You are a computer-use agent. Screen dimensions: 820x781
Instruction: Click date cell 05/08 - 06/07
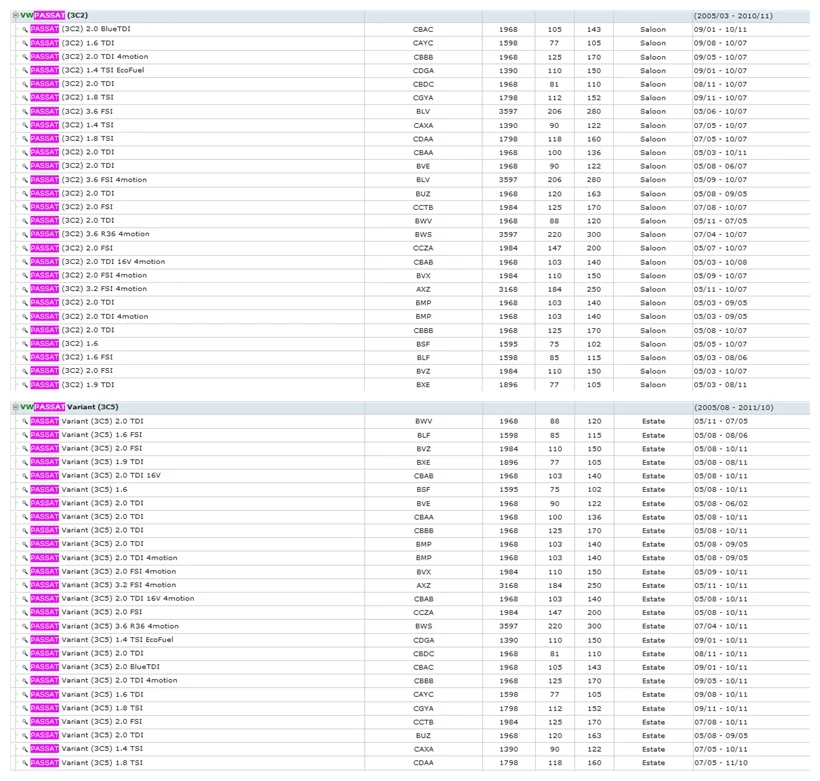point(721,166)
